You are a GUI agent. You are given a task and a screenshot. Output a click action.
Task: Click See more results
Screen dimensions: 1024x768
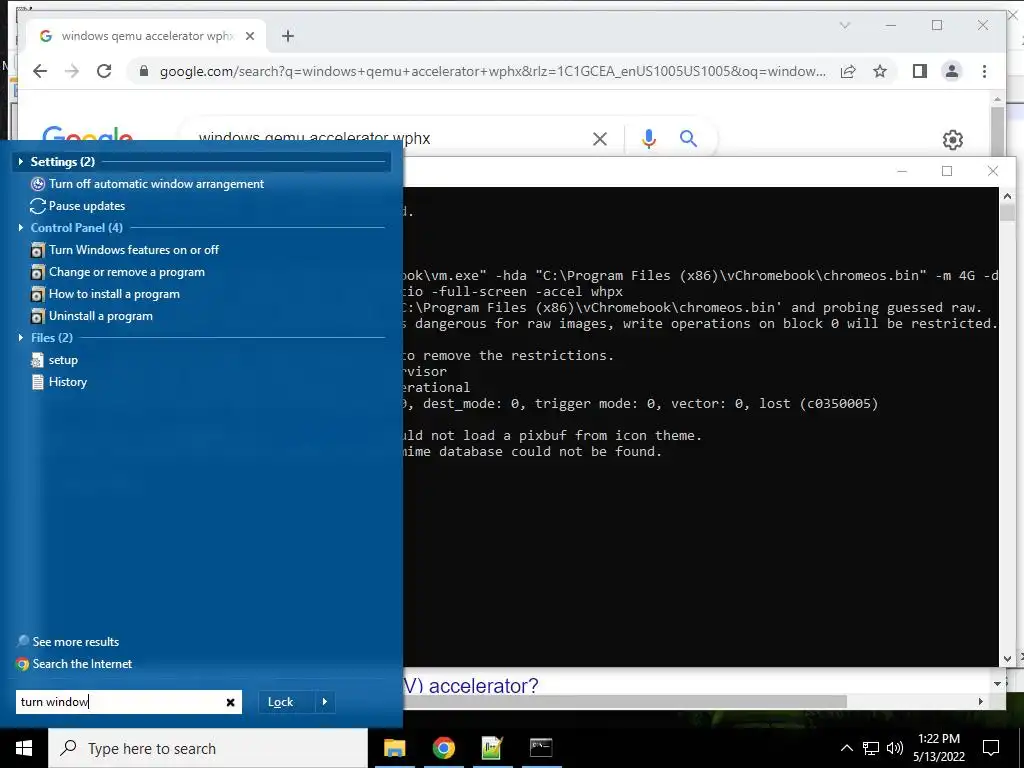68,642
